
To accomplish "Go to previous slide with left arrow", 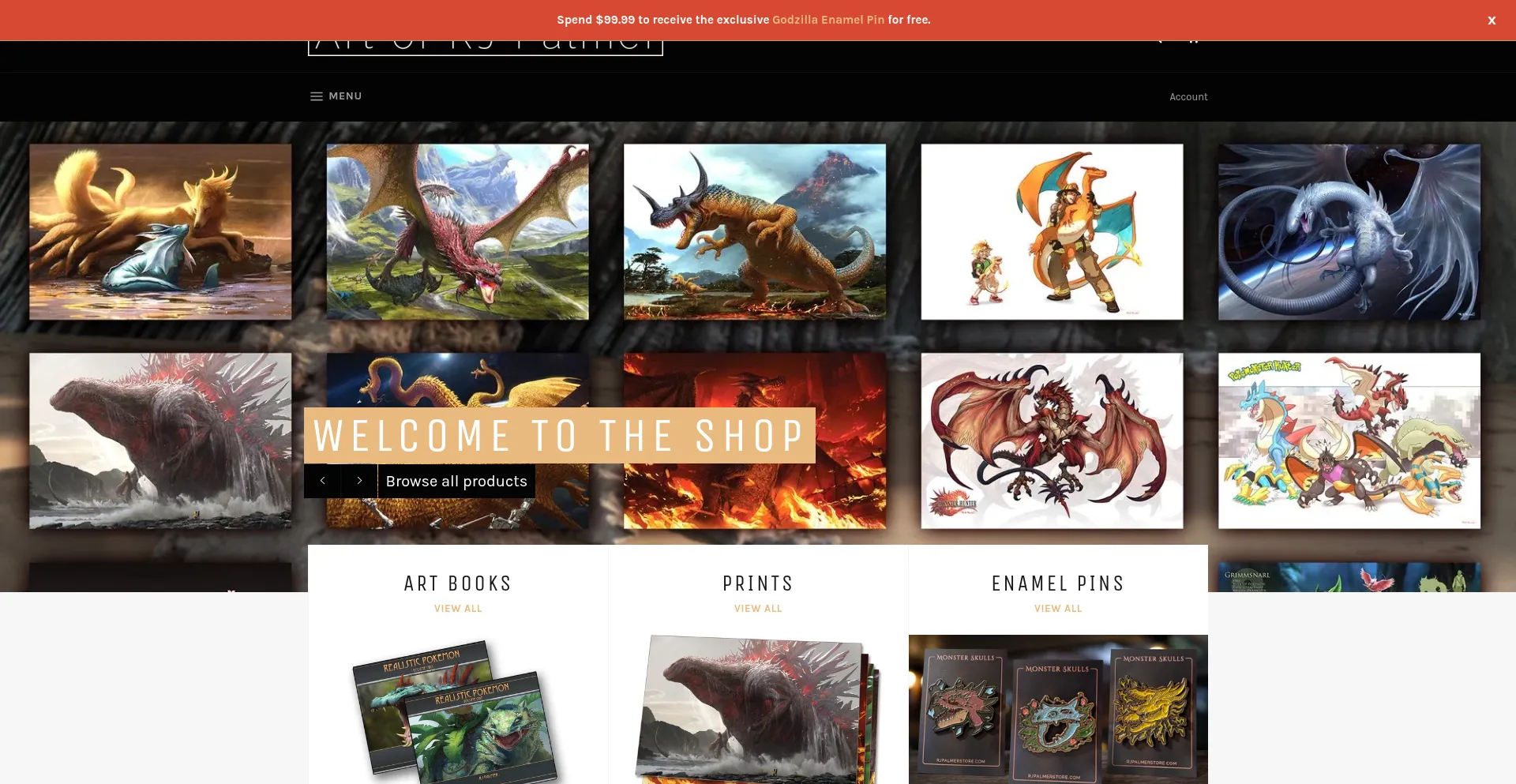I will [x=322, y=481].
